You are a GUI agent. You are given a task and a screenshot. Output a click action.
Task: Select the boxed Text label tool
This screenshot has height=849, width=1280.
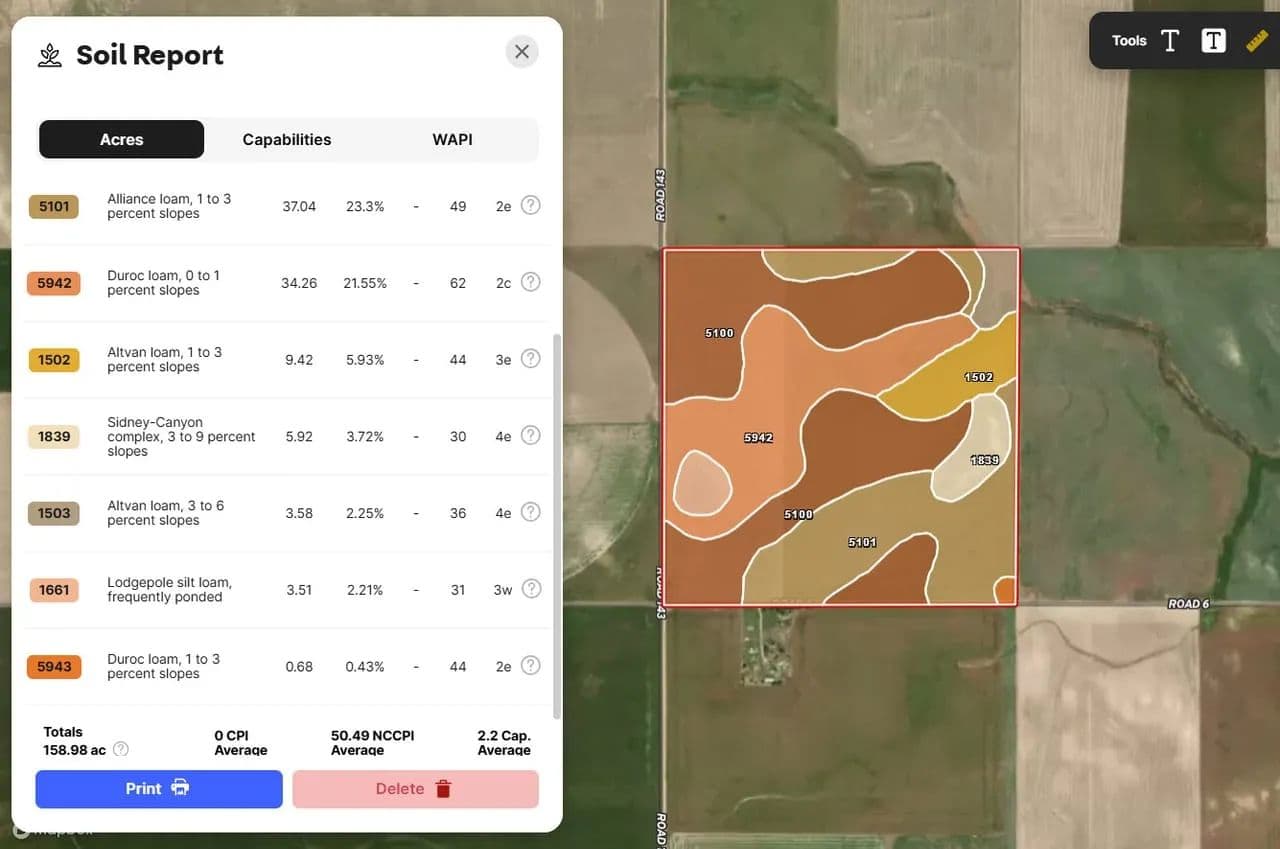(x=1213, y=40)
